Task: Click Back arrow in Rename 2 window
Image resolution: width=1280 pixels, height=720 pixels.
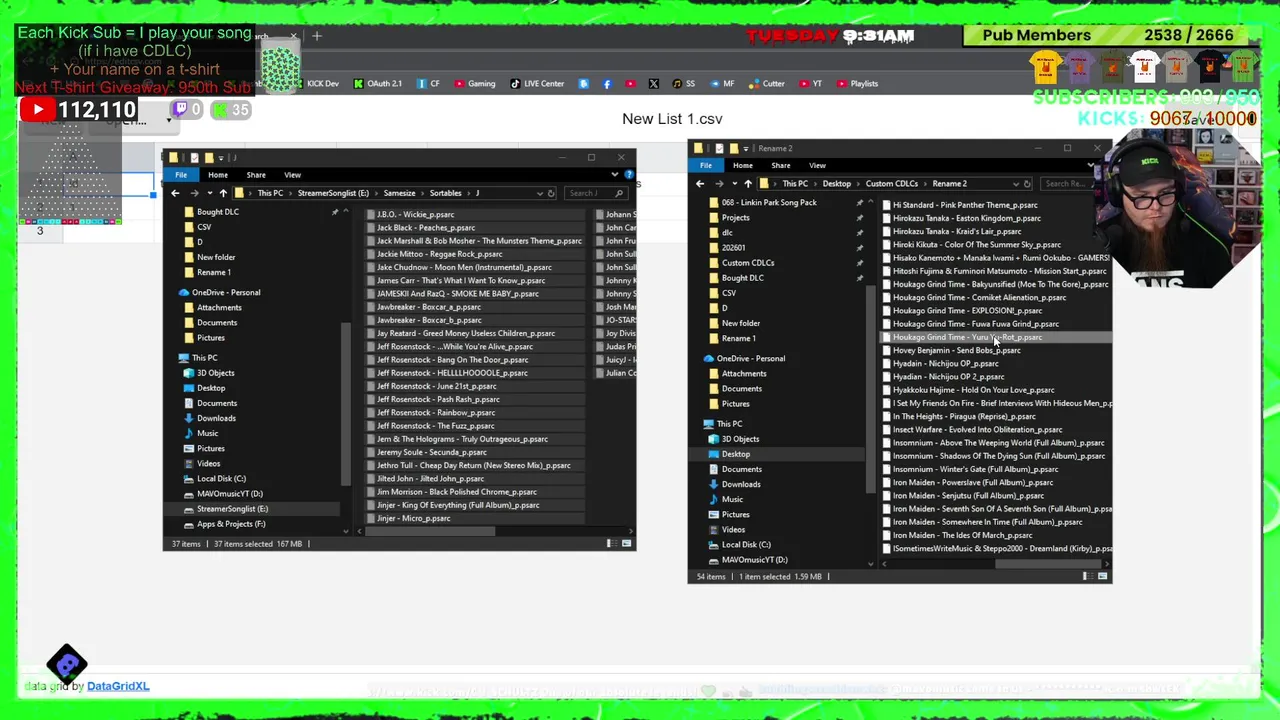Action: (700, 184)
